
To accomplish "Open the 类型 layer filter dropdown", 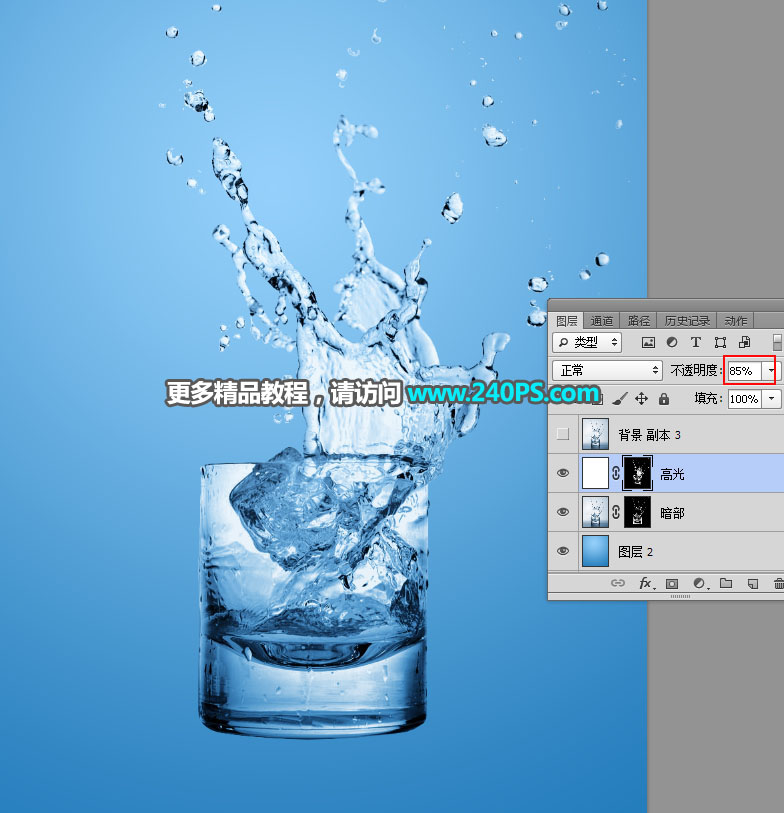I will tap(587, 342).
